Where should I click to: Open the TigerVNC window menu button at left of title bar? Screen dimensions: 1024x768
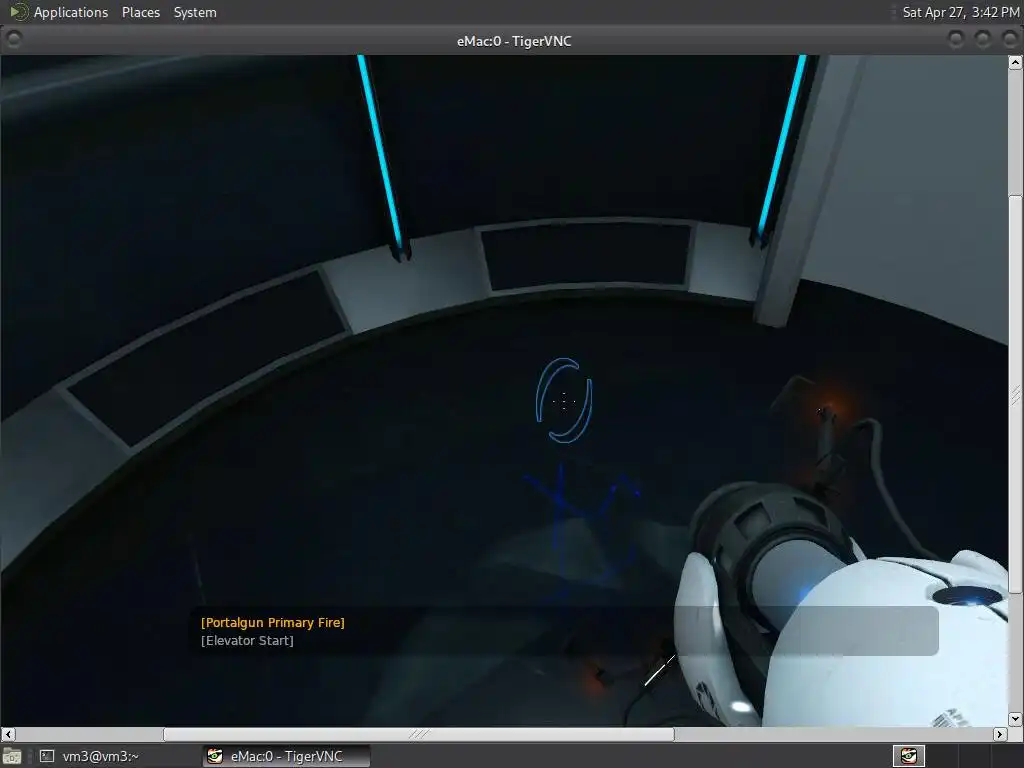point(14,40)
